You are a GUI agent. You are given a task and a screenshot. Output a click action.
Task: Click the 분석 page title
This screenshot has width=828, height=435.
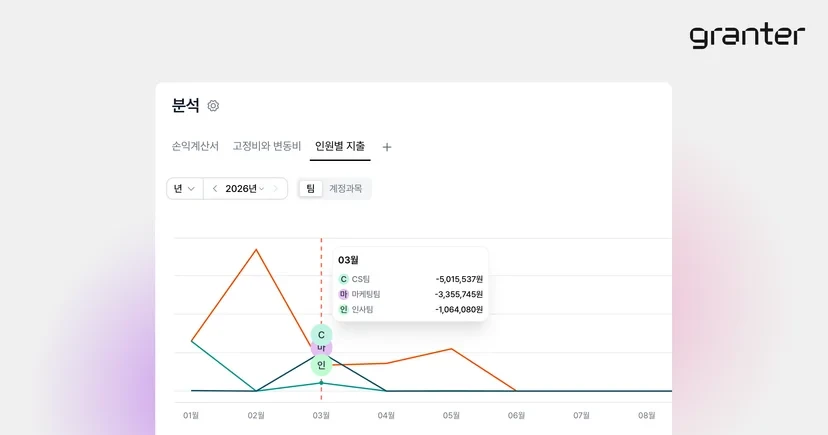(185, 106)
